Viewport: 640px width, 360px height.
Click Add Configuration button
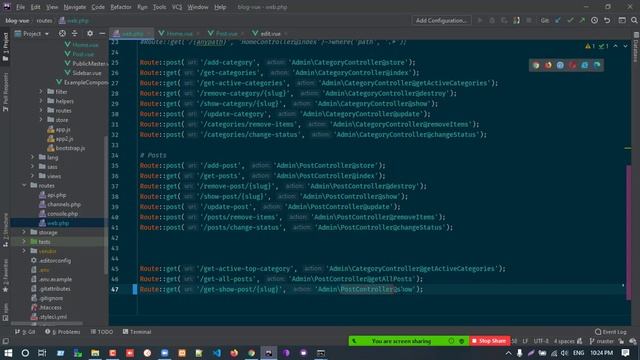441,20
